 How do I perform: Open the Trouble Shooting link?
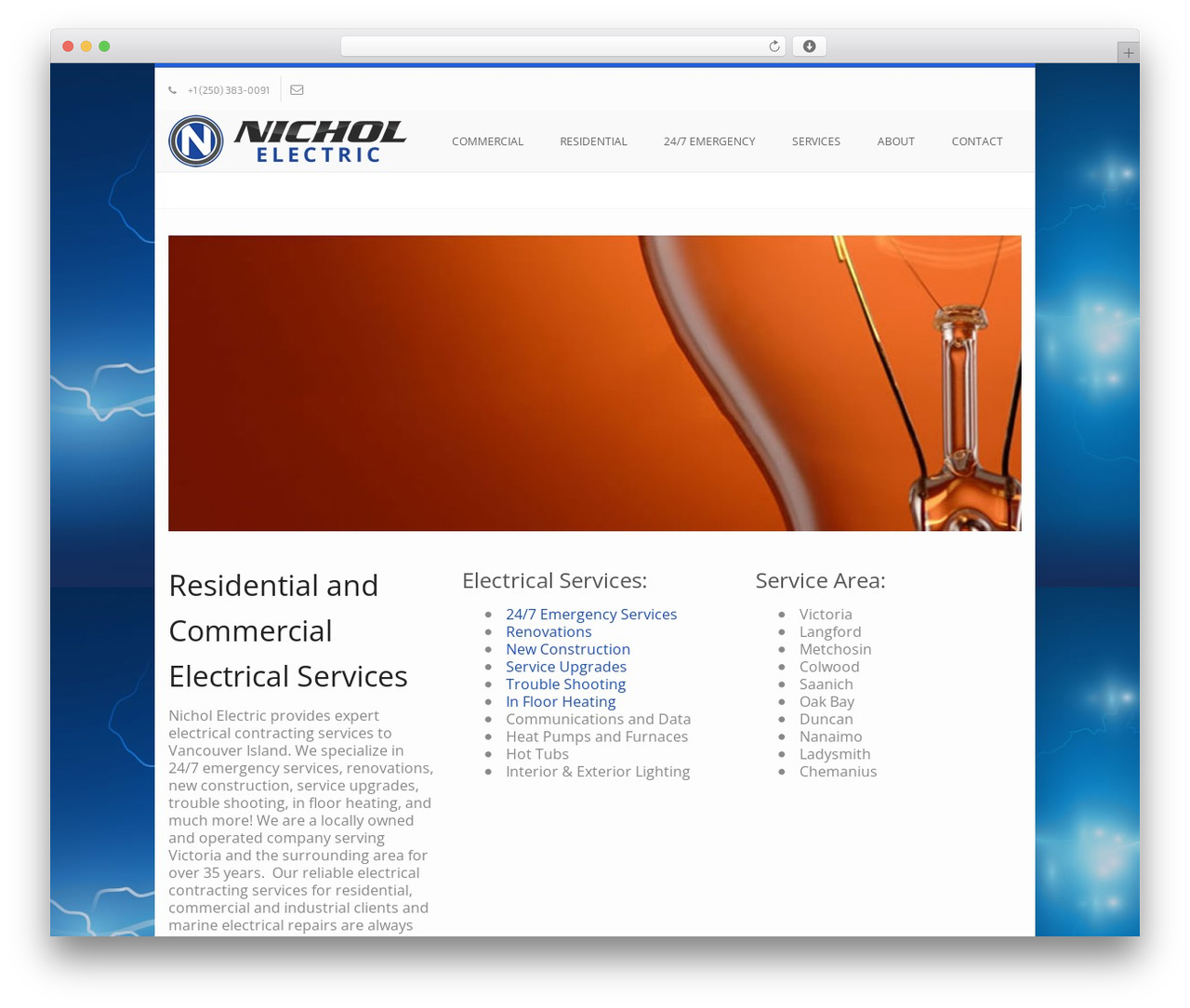tap(565, 684)
